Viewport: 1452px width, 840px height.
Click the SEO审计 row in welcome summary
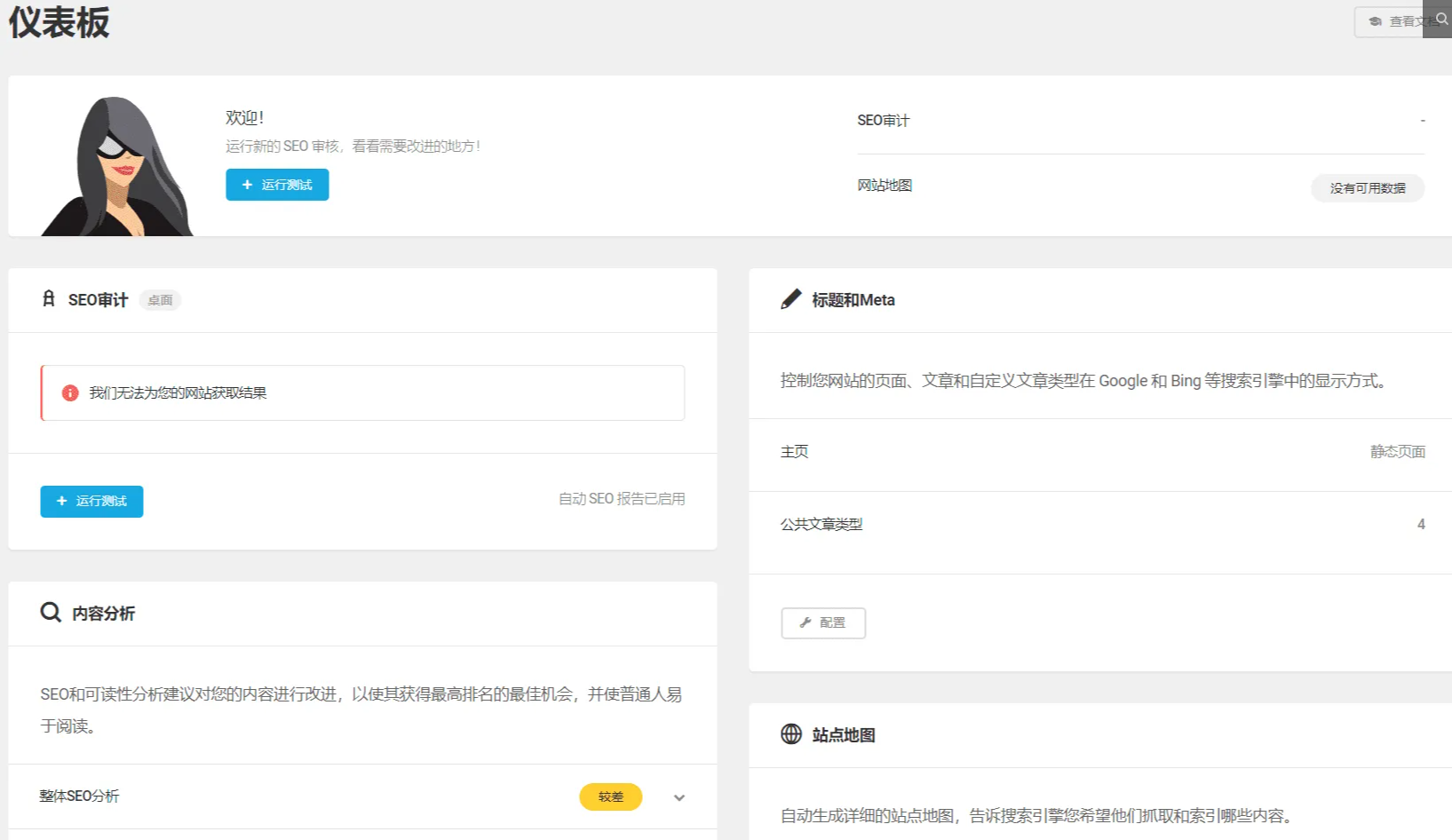(1141, 121)
